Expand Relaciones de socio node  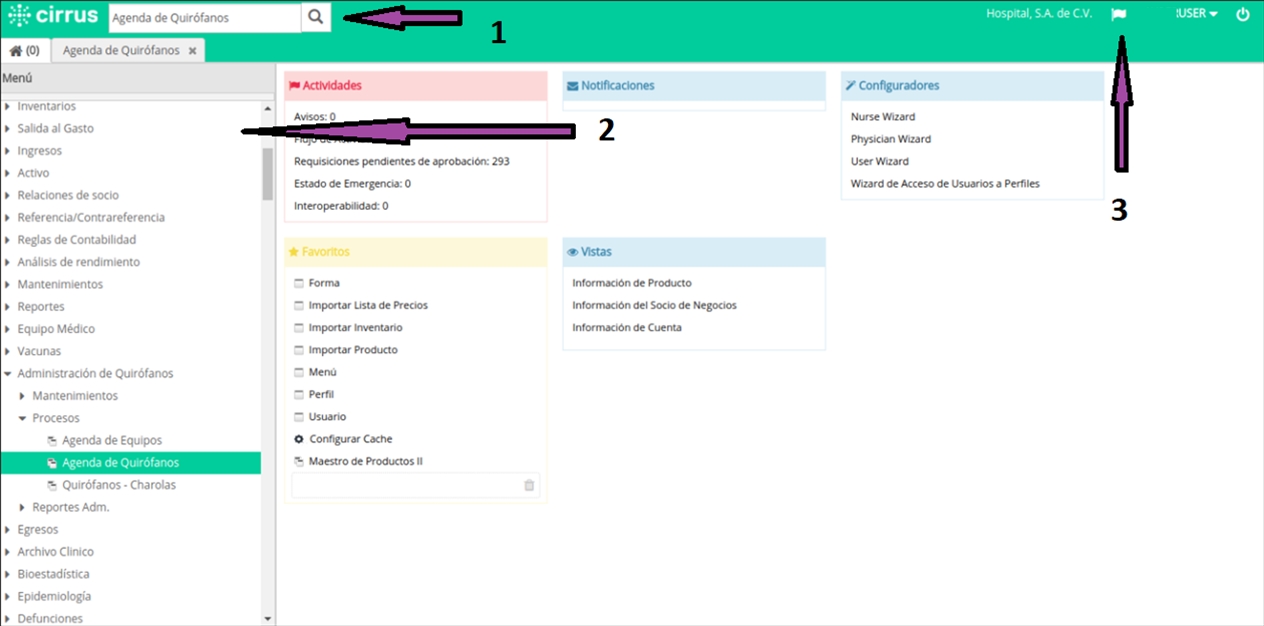(7, 195)
